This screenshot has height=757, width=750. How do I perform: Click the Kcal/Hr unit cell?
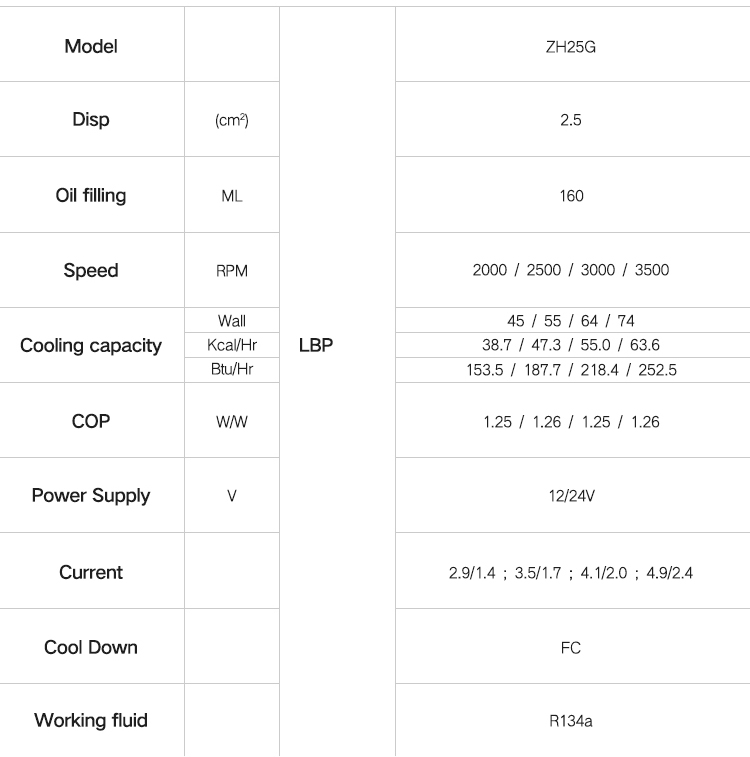232,345
